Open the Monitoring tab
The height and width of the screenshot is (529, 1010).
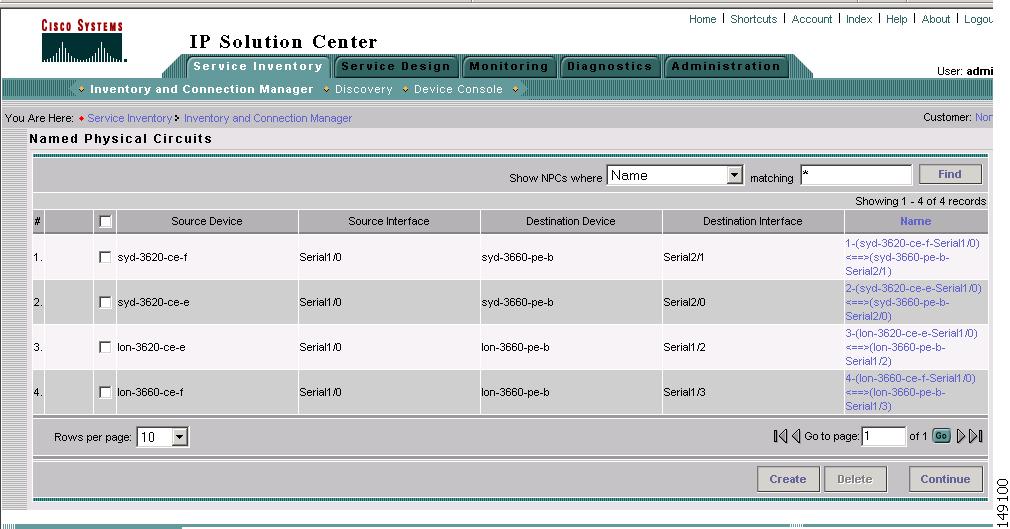click(509, 66)
